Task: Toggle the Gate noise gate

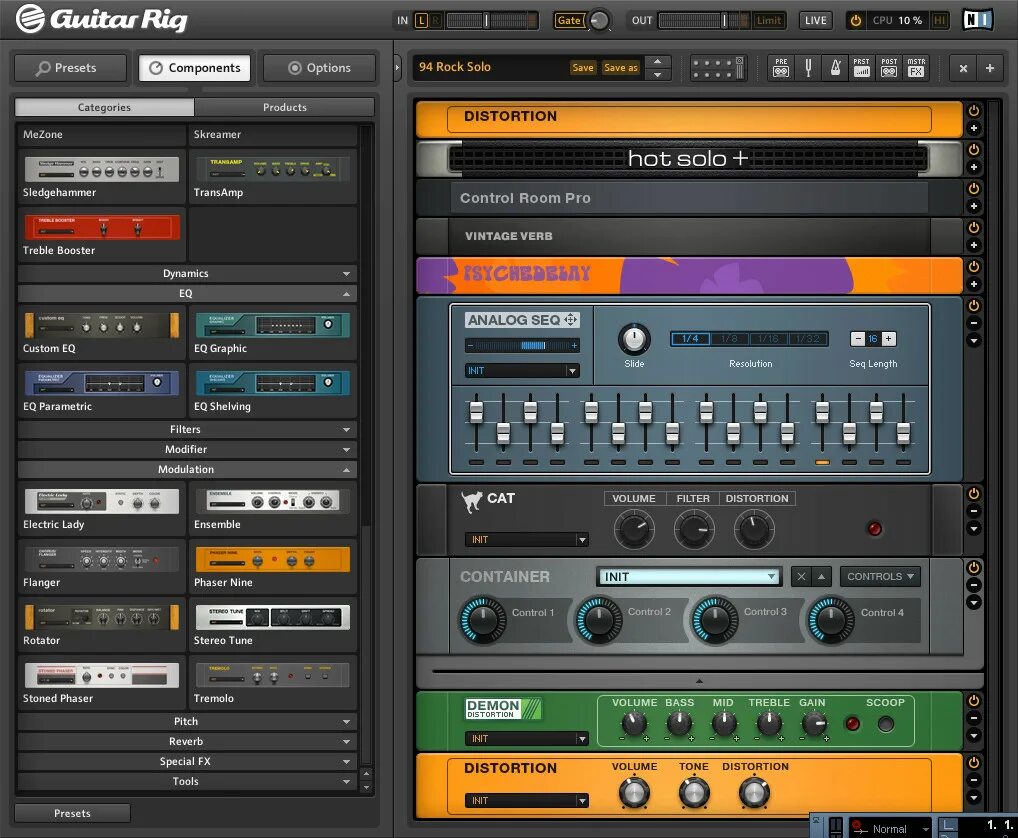Action: [x=569, y=21]
